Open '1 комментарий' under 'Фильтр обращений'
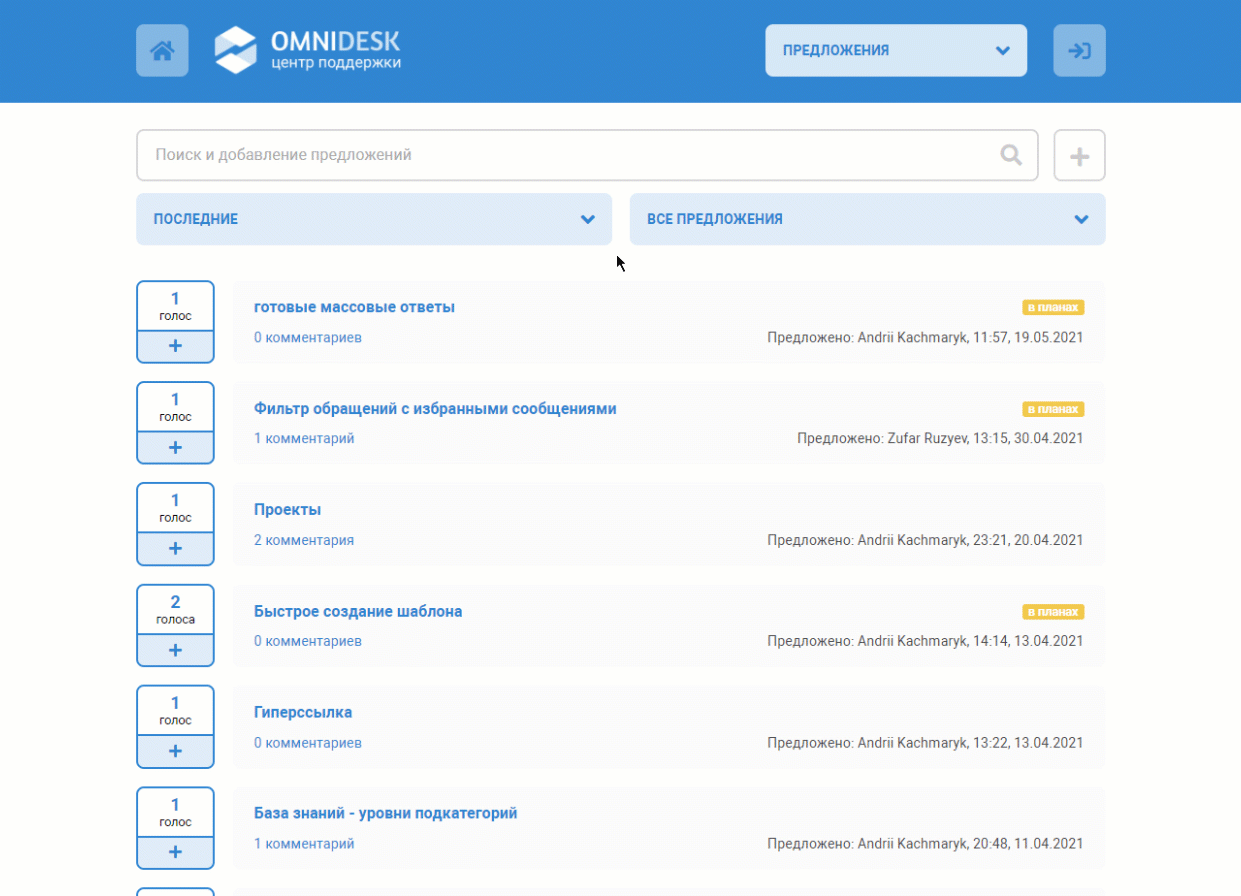This screenshot has width=1241, height=896. 304,438
